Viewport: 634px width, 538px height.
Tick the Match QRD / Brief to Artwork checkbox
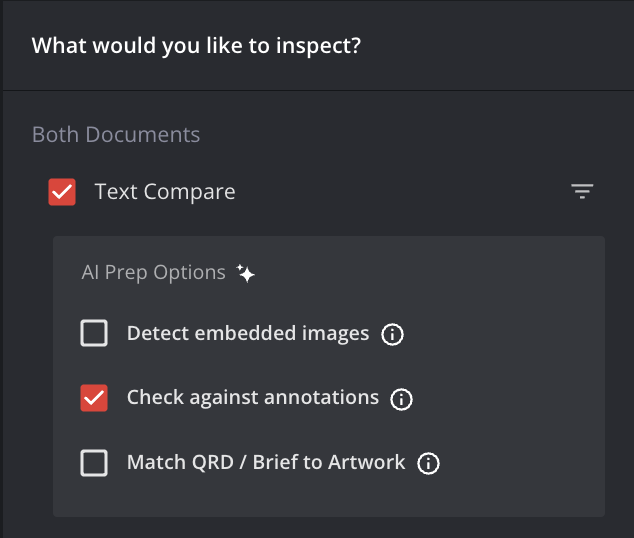tap(94, 463)
